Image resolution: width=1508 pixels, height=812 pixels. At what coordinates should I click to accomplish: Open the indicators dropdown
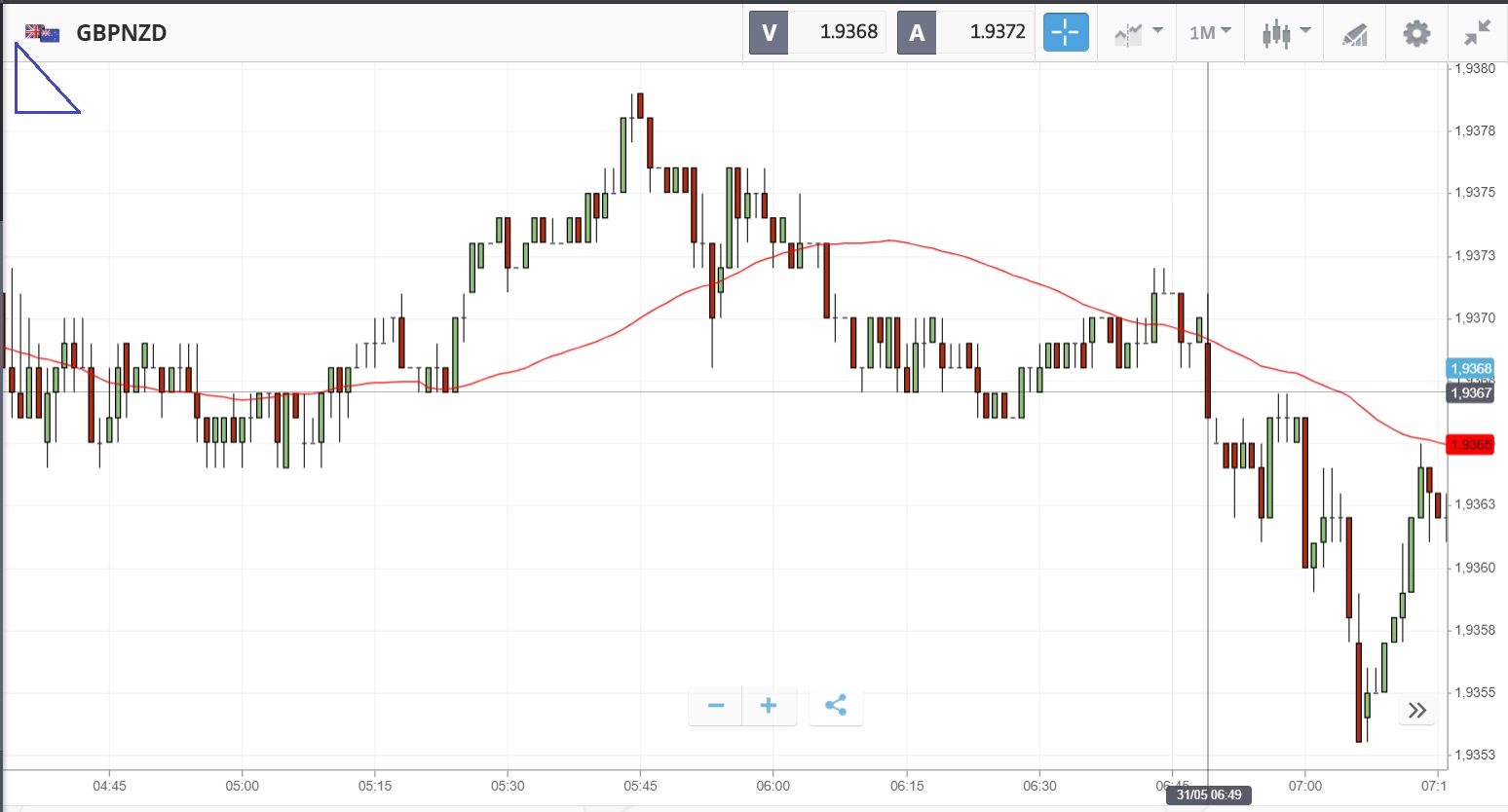(1139, 33)
